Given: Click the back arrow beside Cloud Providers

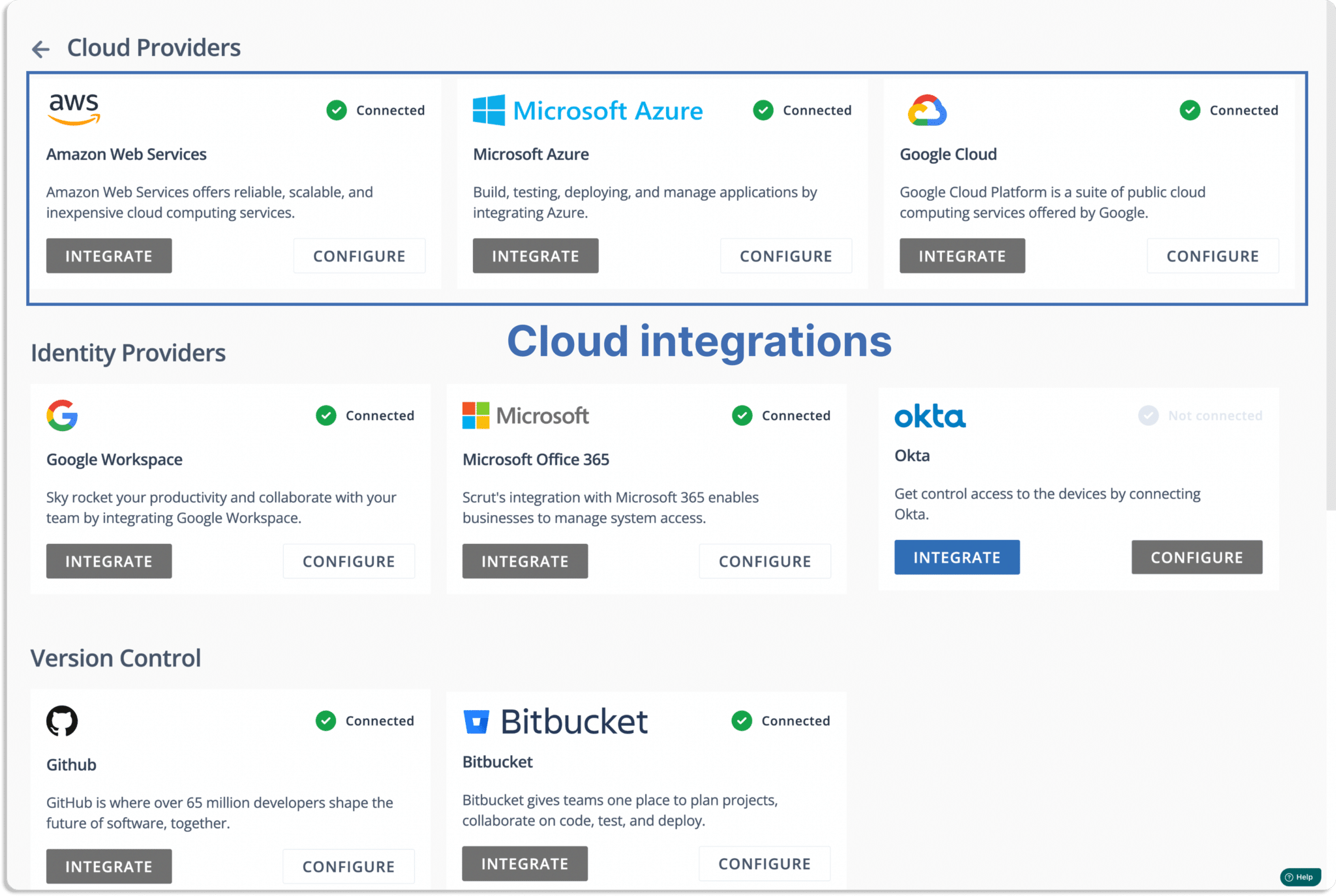Looking at the screenshot, I should tap(40, 49).
